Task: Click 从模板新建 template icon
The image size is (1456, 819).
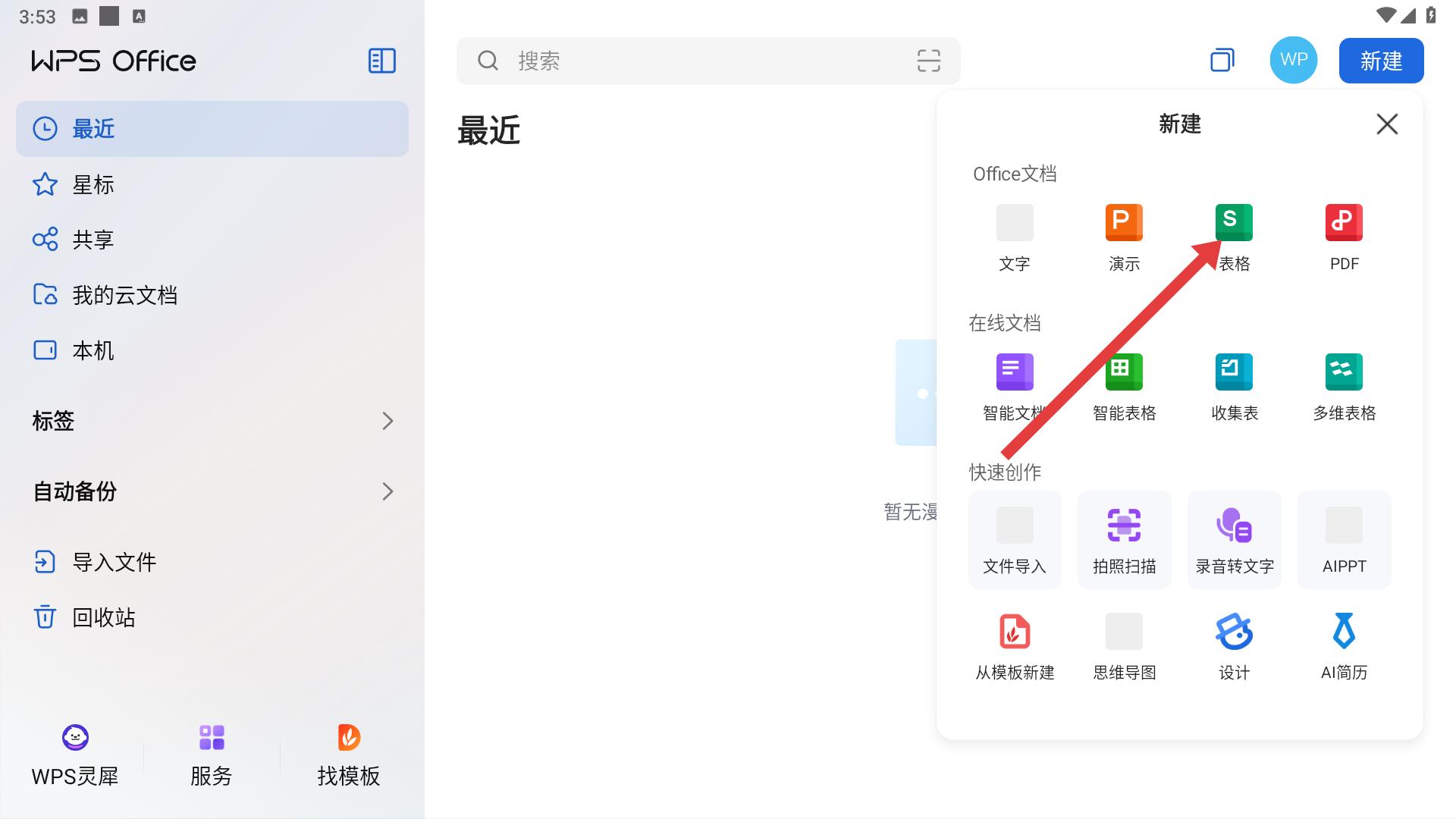Action: point(1015,632)
